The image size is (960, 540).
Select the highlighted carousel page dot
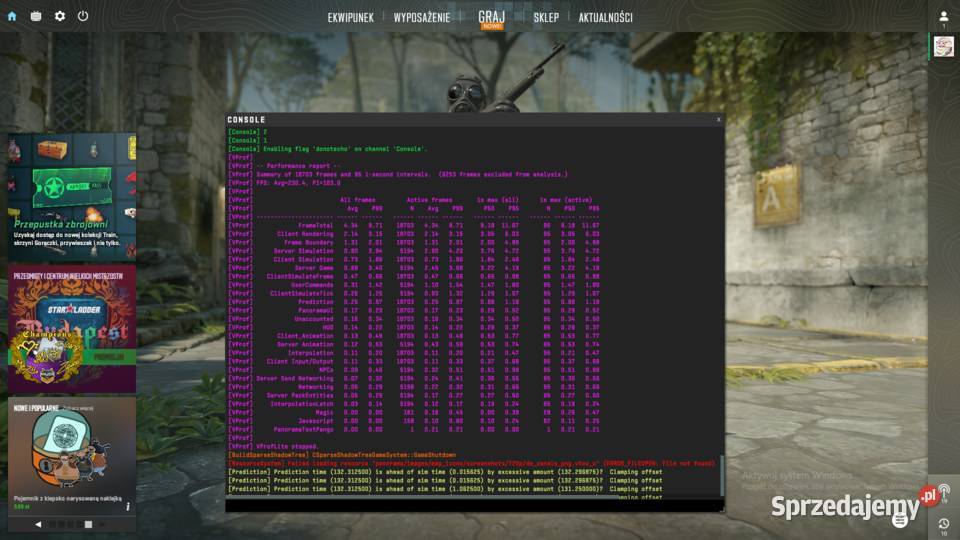coord(88,524)
